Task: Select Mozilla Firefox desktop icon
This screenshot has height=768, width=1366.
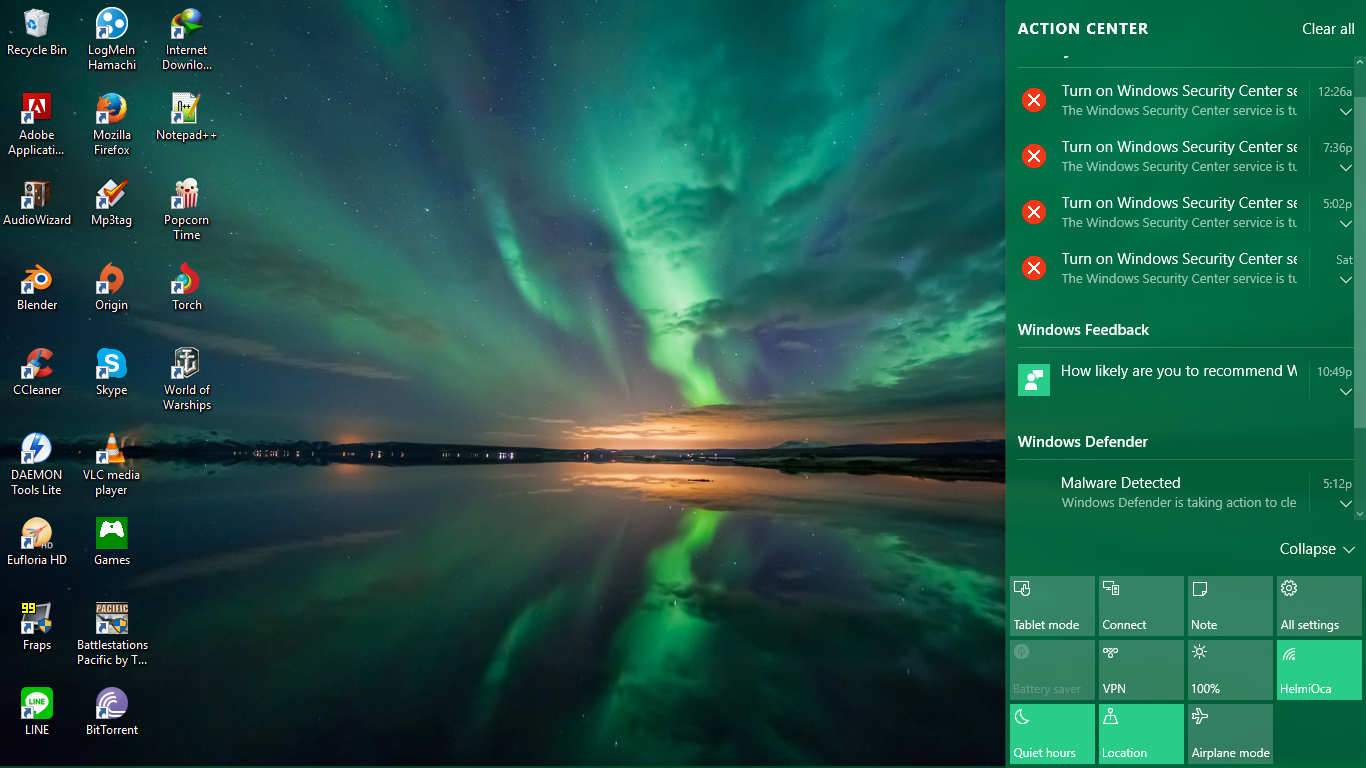Action: click(112, 124)
